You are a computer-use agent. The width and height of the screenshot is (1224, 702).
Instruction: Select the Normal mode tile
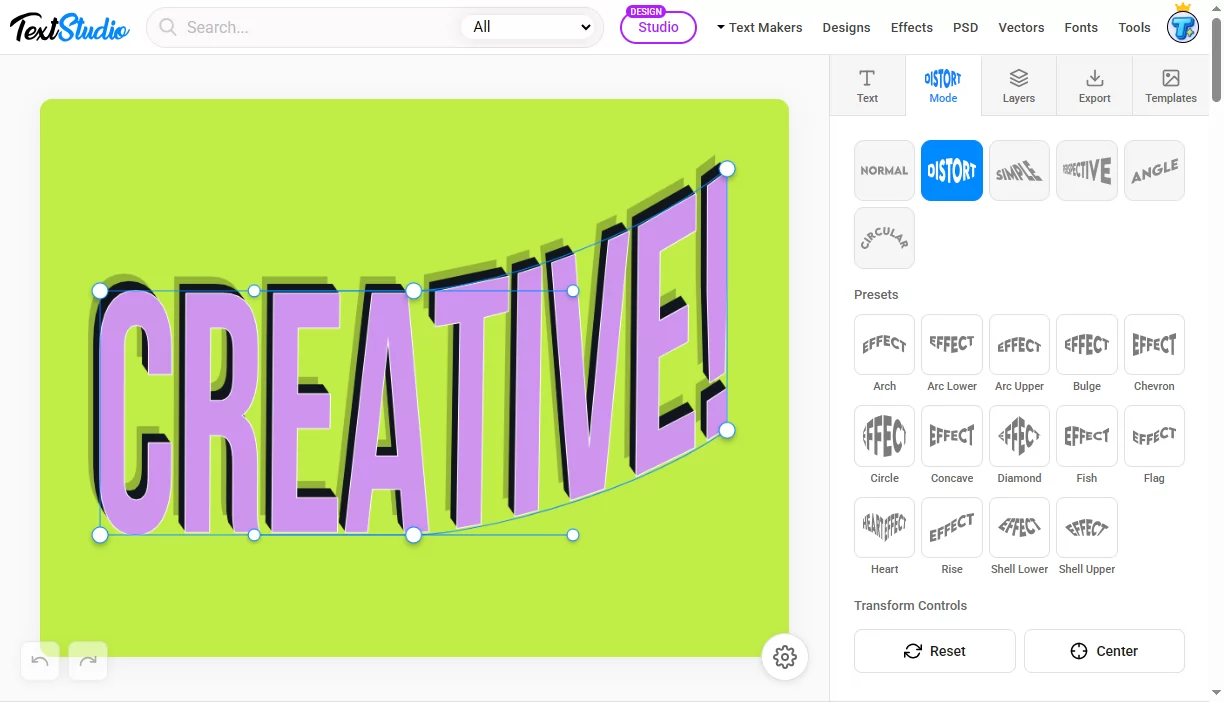pos(884,170)
